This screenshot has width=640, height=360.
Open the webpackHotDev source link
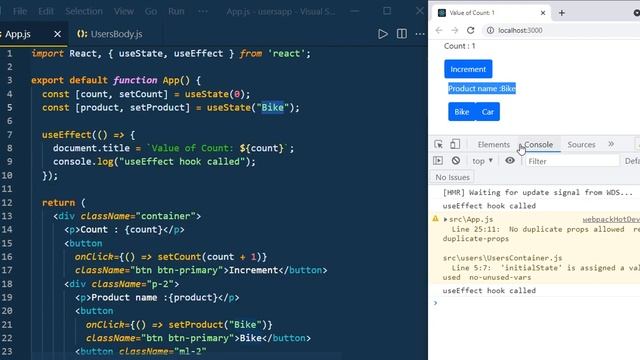(611, 220)
